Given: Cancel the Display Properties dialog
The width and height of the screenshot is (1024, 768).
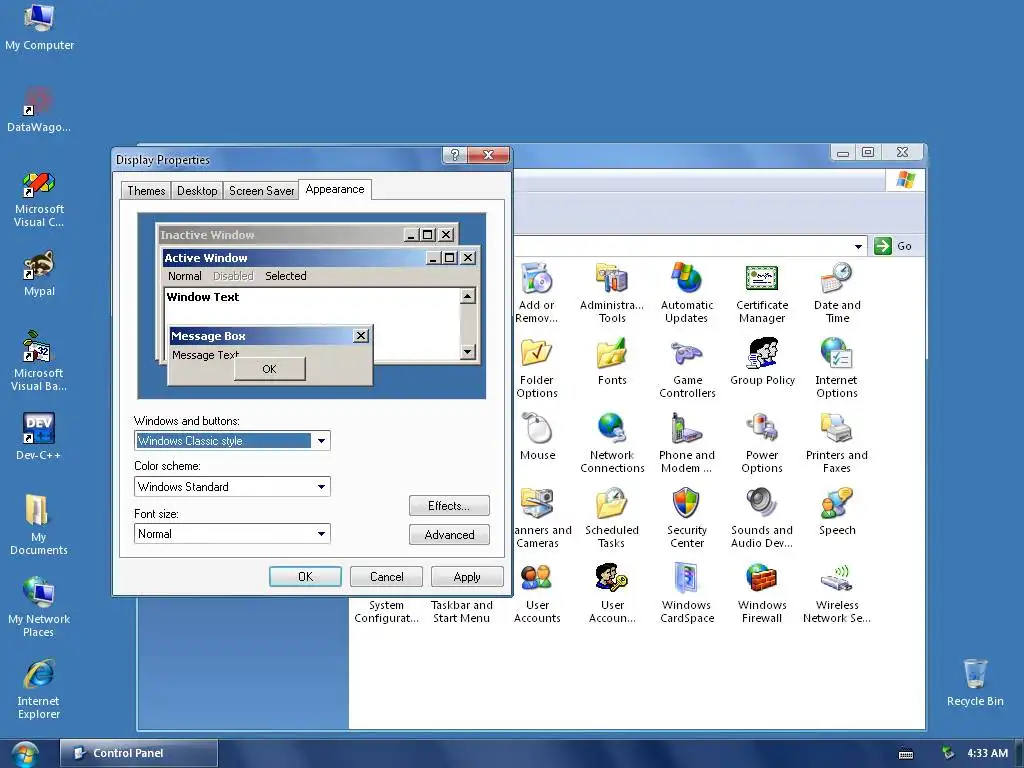Looking at the screenshot, I should [387, 577].
